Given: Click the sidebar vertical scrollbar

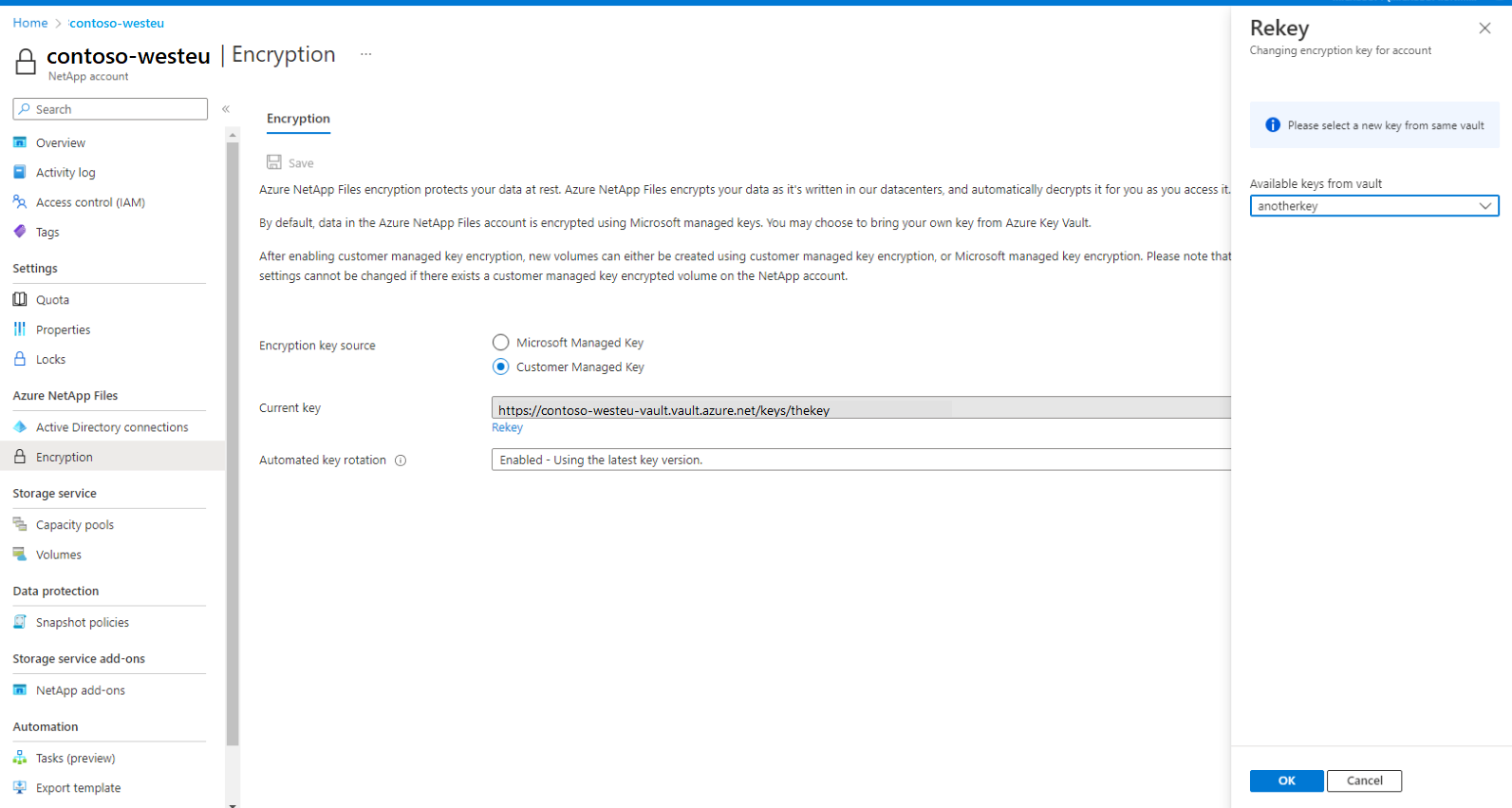Looking at the screenshot, I should [233, 443].
